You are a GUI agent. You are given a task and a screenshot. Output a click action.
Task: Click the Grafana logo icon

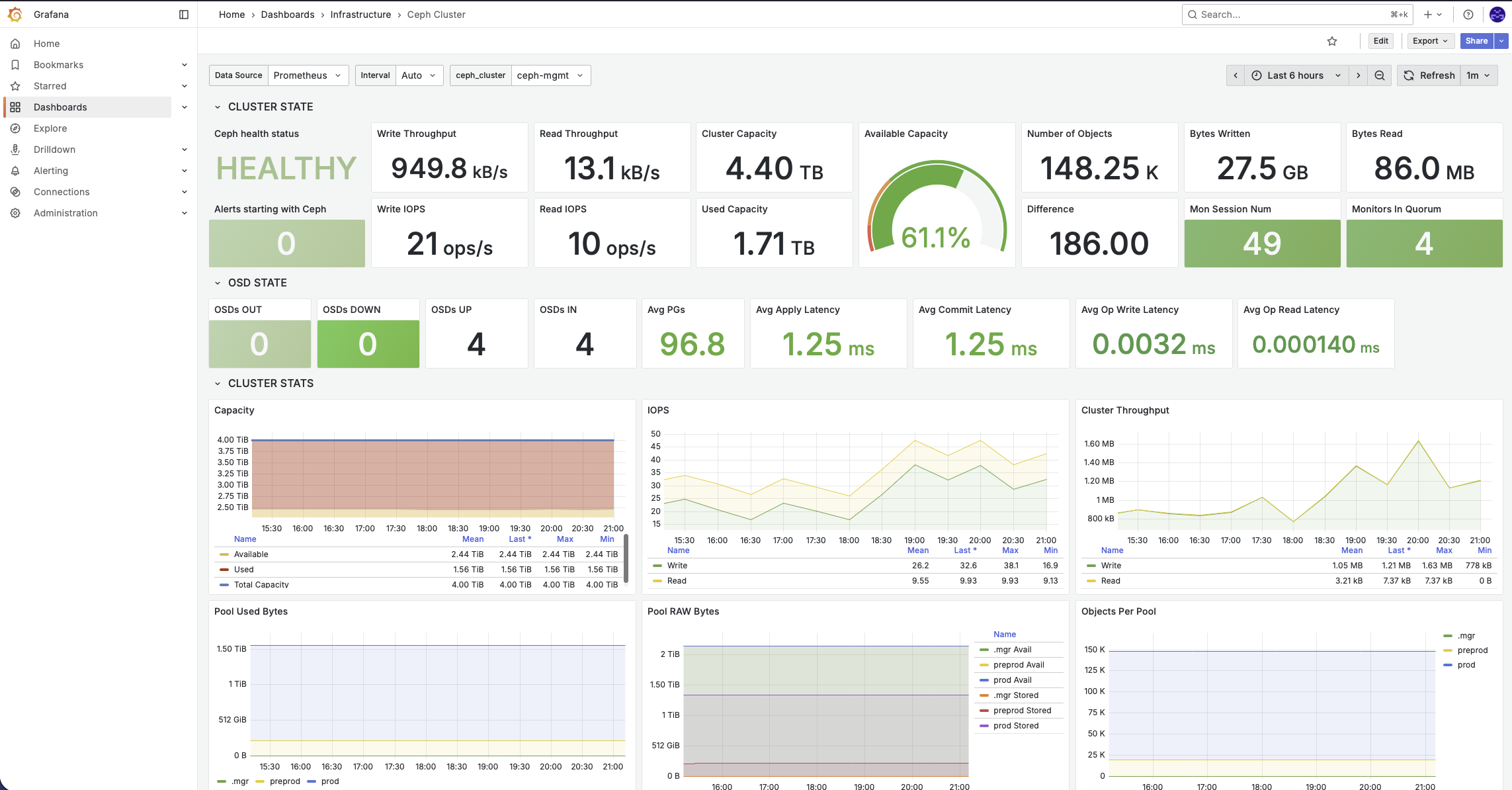(x=15, y=15)
